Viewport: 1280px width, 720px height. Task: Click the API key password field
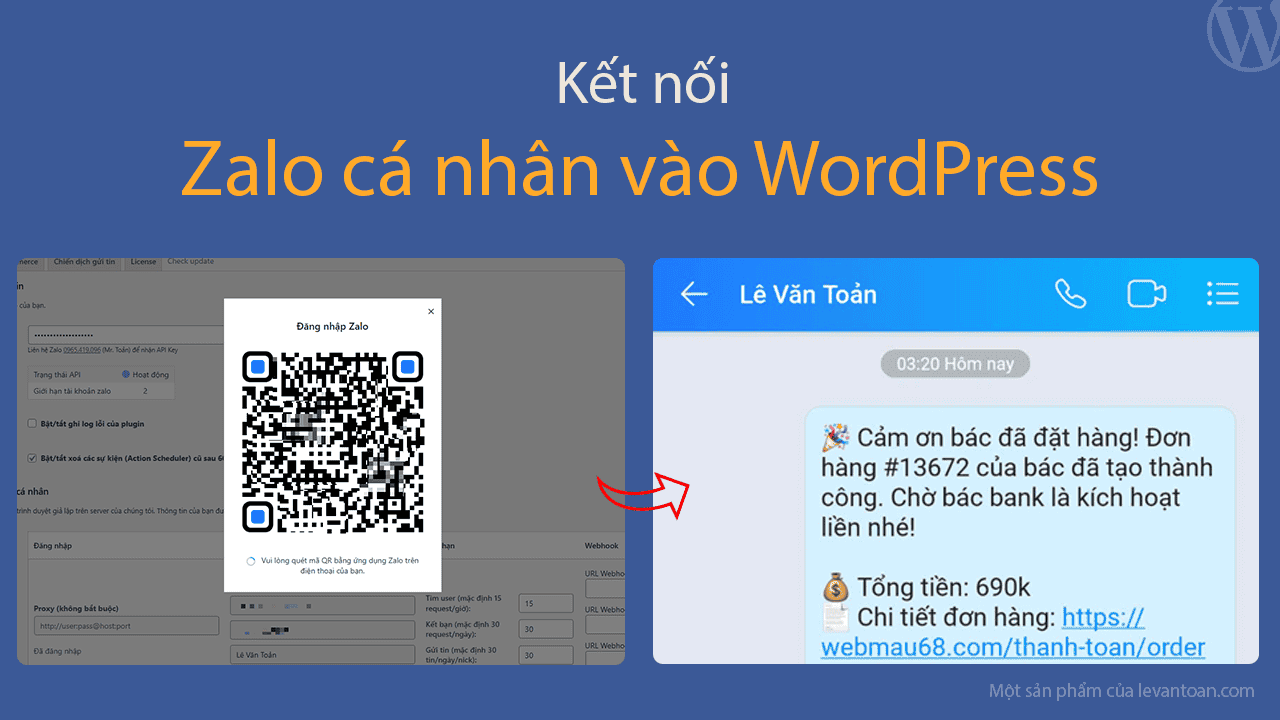coord(125,335)
